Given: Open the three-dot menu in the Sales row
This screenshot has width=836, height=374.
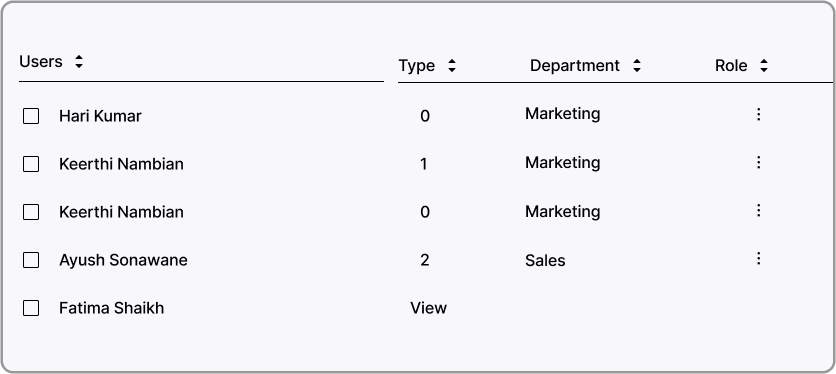Looking at the screenshot, I should (x=758, y=259).
